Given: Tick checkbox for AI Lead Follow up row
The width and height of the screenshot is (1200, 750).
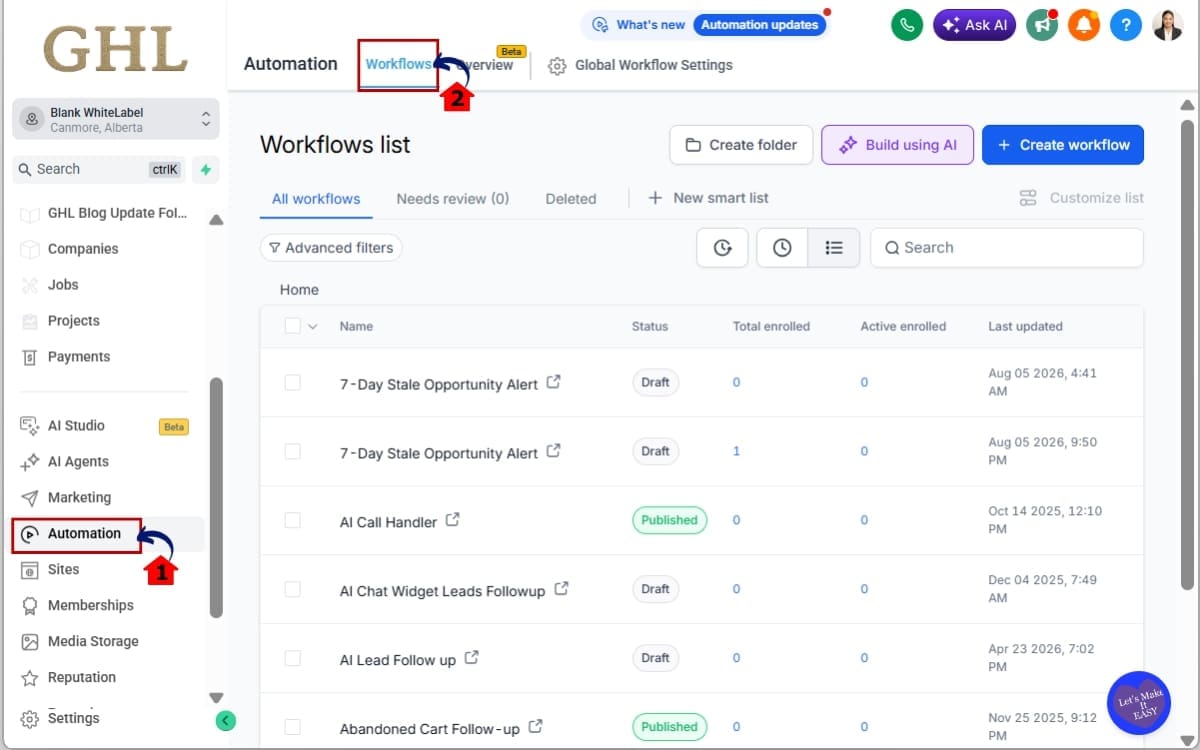Looking at the screenshot, I should (x=292, y=658).
